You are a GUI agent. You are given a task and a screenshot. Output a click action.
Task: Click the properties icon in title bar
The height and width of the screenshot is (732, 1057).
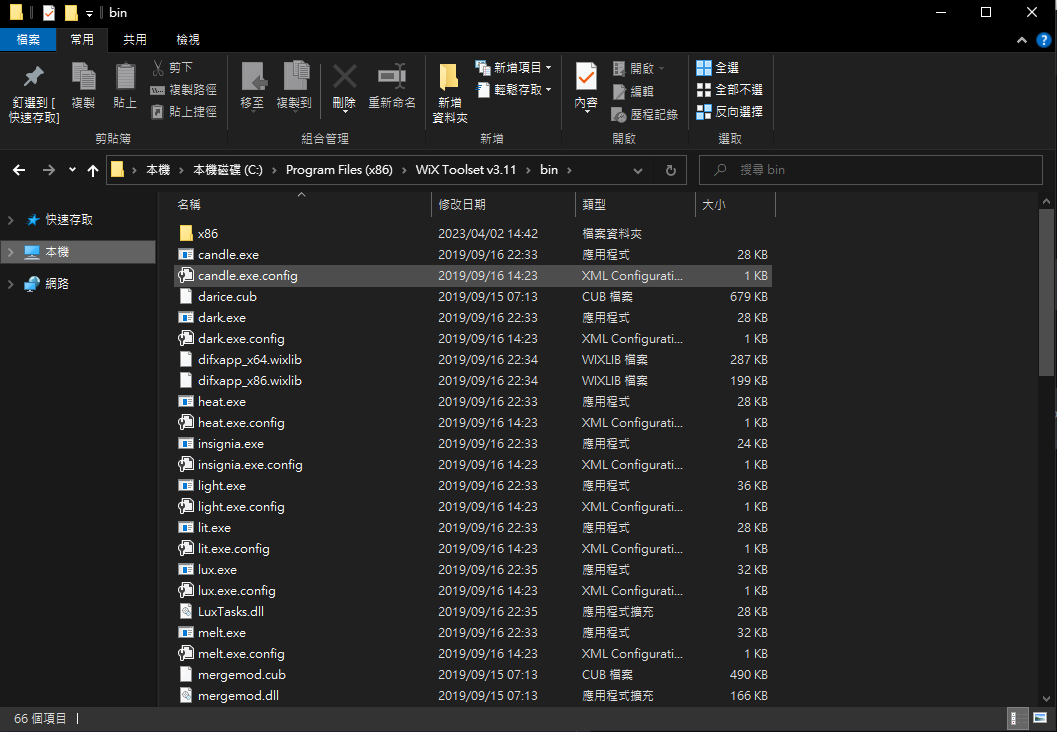[49, 13]
